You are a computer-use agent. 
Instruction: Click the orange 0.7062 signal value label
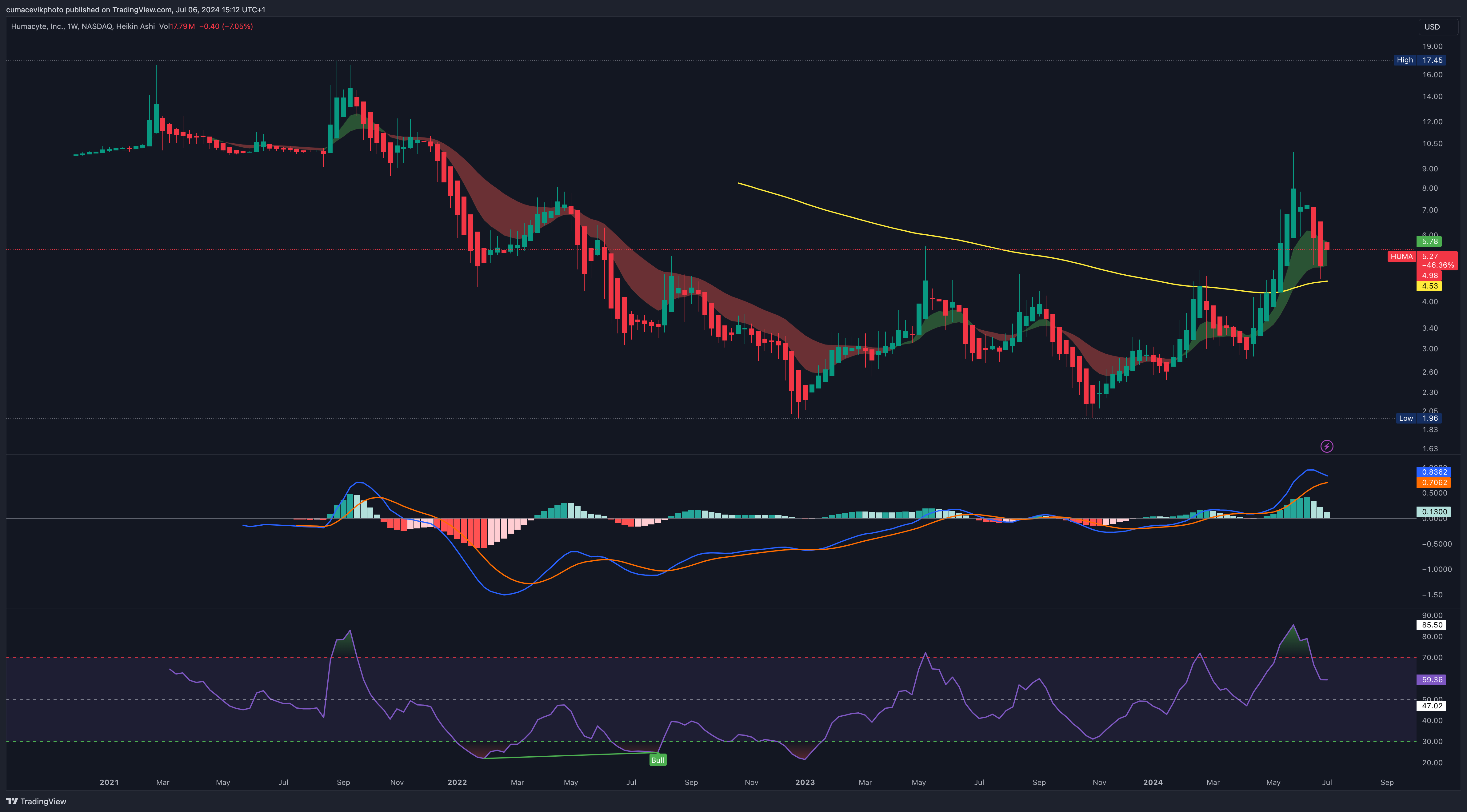pos(1433,482)
